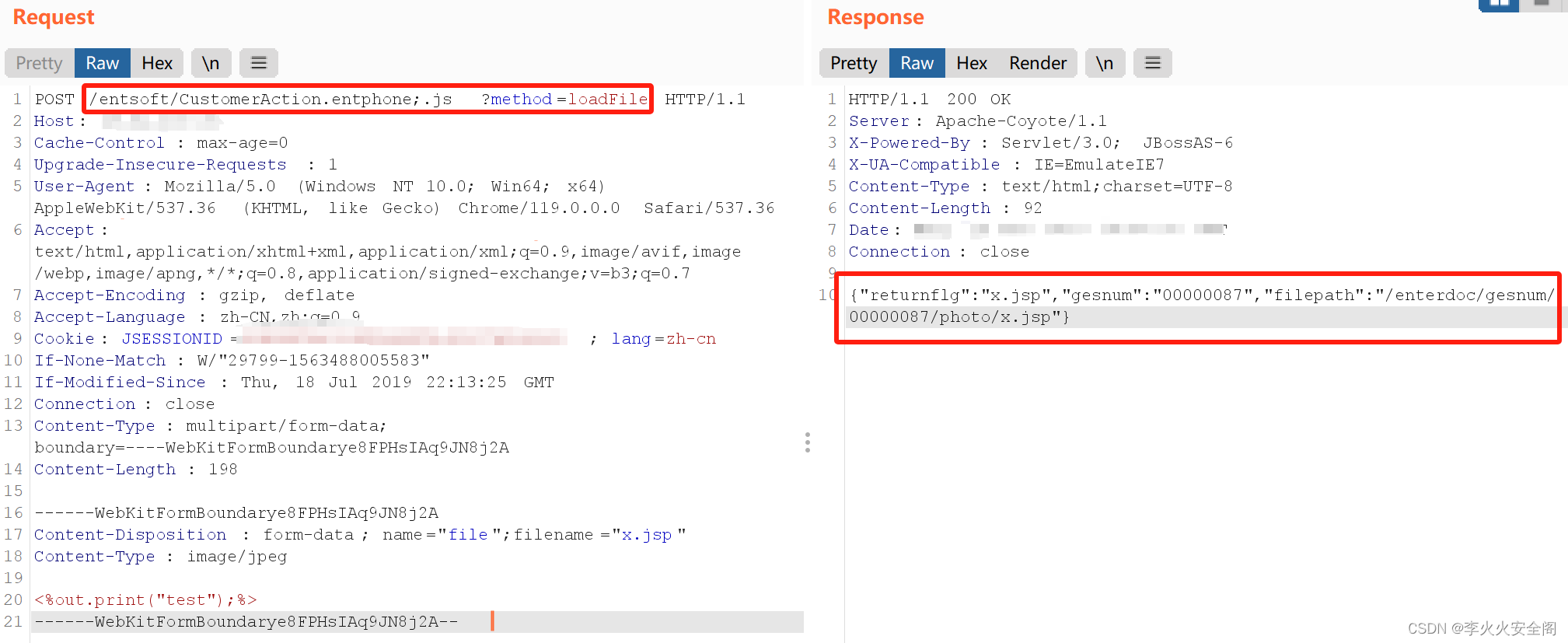Click the response Connection close header
Image resolution: width=1568 pixels, height=643 pixels.
click(939, 252)
